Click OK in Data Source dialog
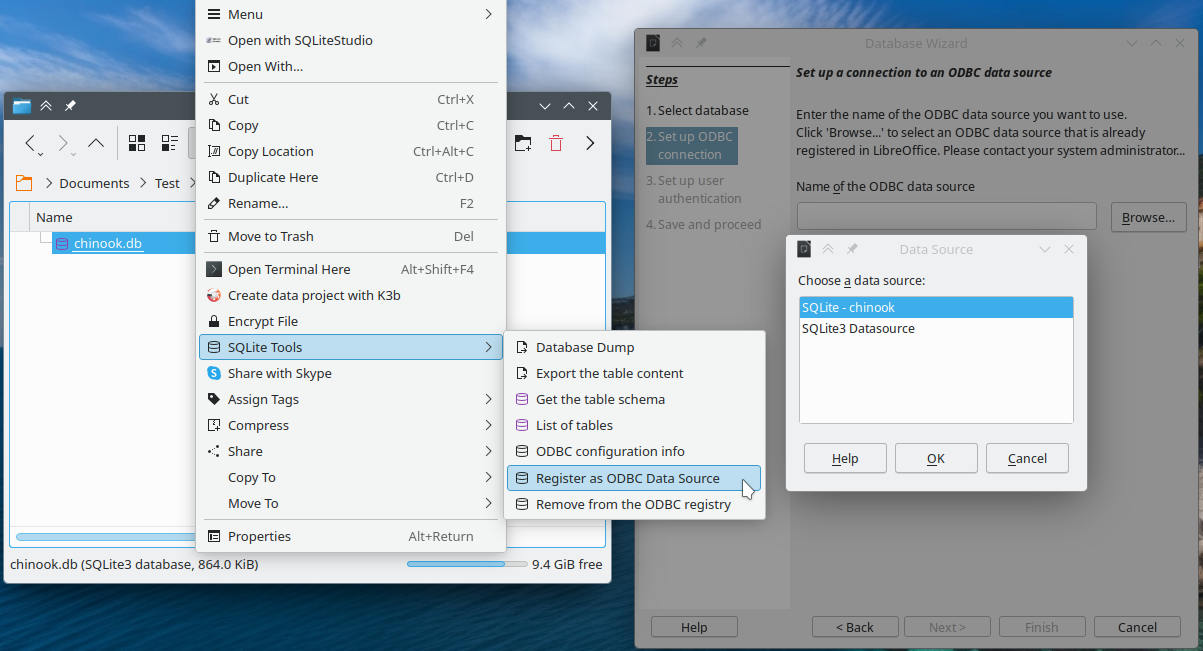1203x651 pixels. pos(936,458)
